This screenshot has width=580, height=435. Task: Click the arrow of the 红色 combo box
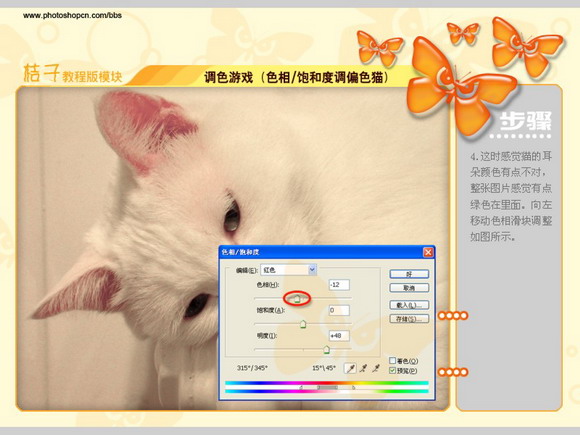(x=312, y=270)
